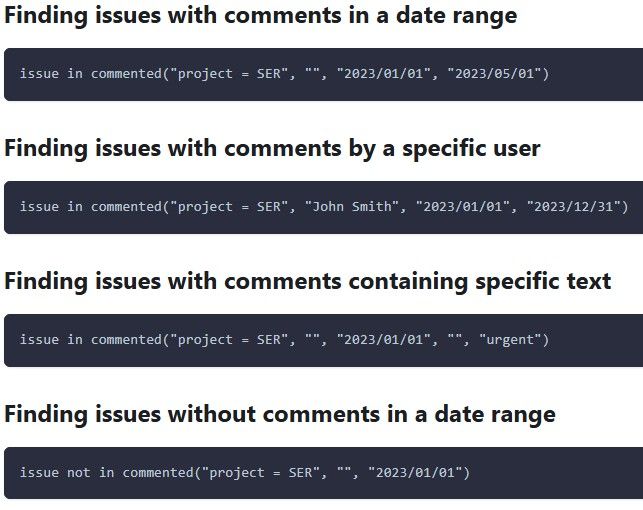643x510 pixels.
Task: Click the word "issue" starting the urgent snippet
Action: point(39,340)
